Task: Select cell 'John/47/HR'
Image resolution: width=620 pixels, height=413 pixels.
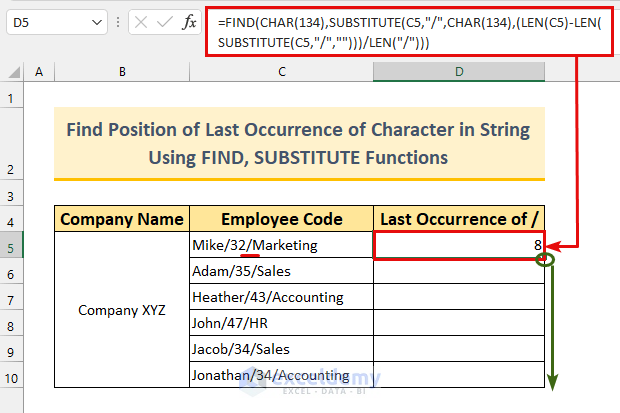Action: (282, 323)
